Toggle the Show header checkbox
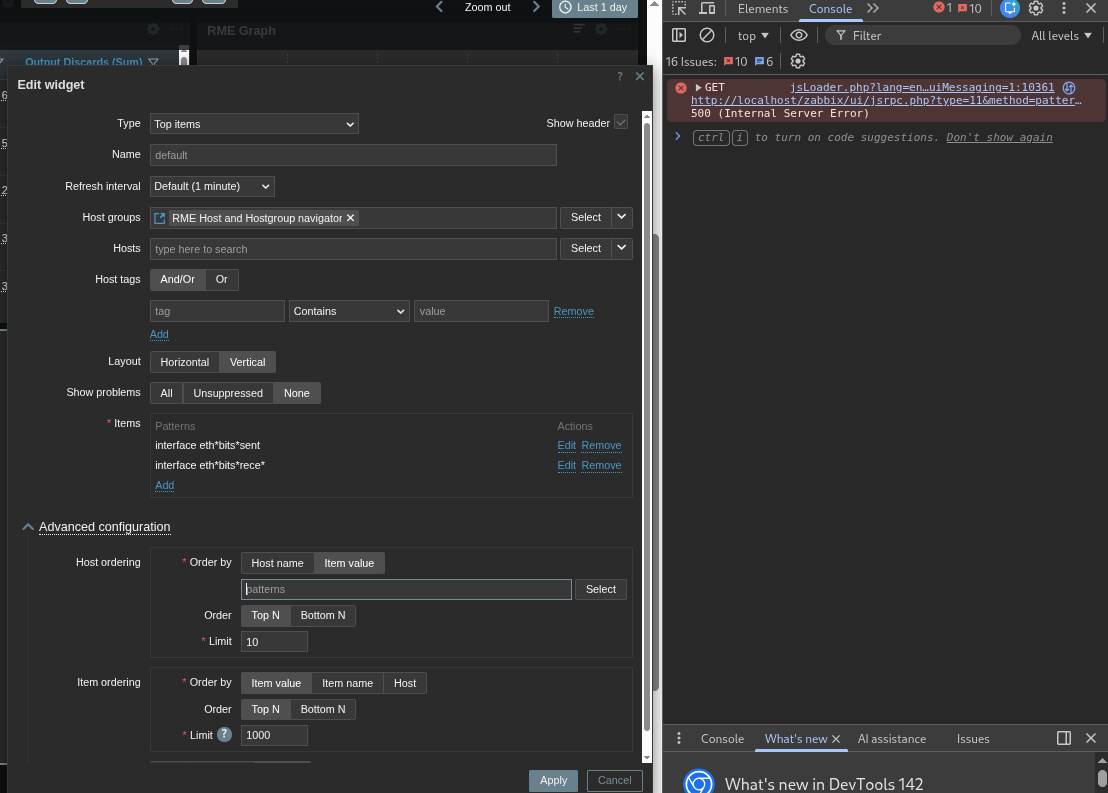The image size is (1108, 793). point(621,123)
